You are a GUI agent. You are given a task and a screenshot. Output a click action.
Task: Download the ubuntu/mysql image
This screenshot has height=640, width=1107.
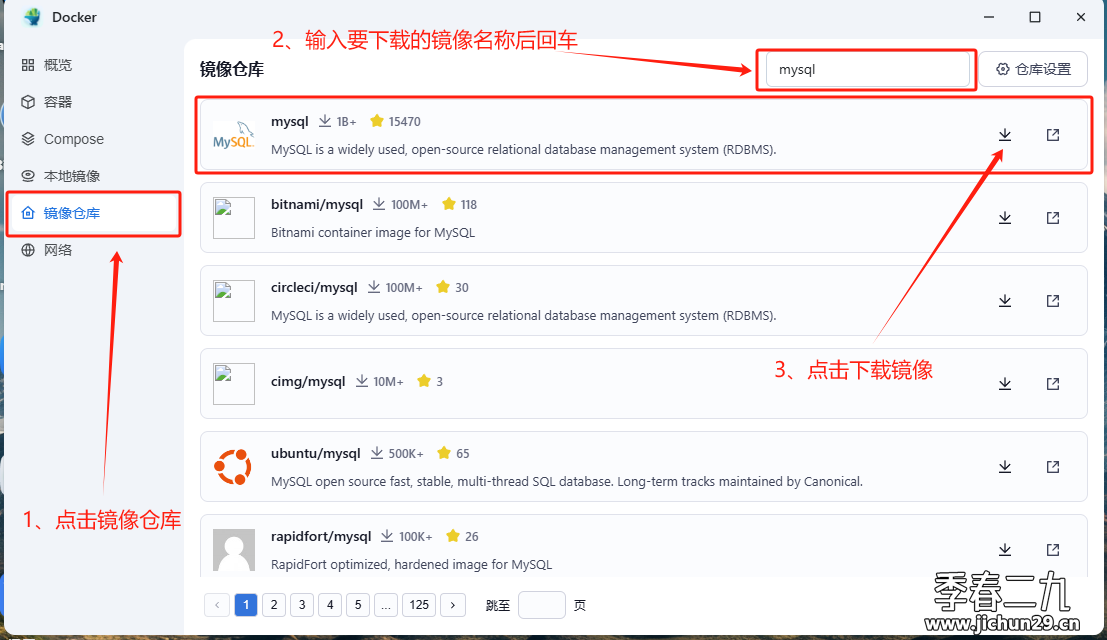tap(1005, 467)
